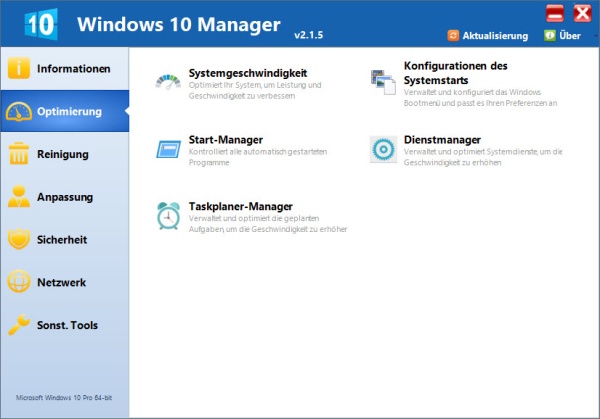Image resolution: width=600 pixels, height=419 pixels.
Task: Open the Sicherheit category
Action: (x=65, y=240)
